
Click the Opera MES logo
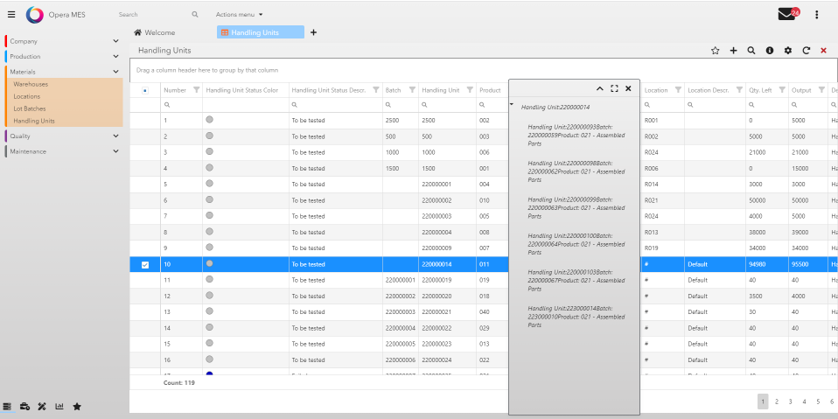pos(35,14)
